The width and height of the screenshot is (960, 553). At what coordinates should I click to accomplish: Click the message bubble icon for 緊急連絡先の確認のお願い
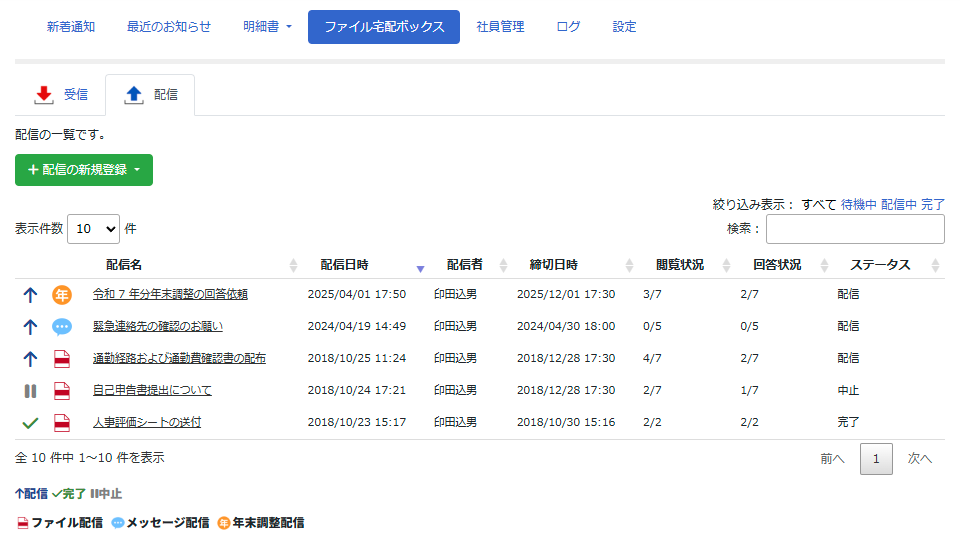[62, 326]
